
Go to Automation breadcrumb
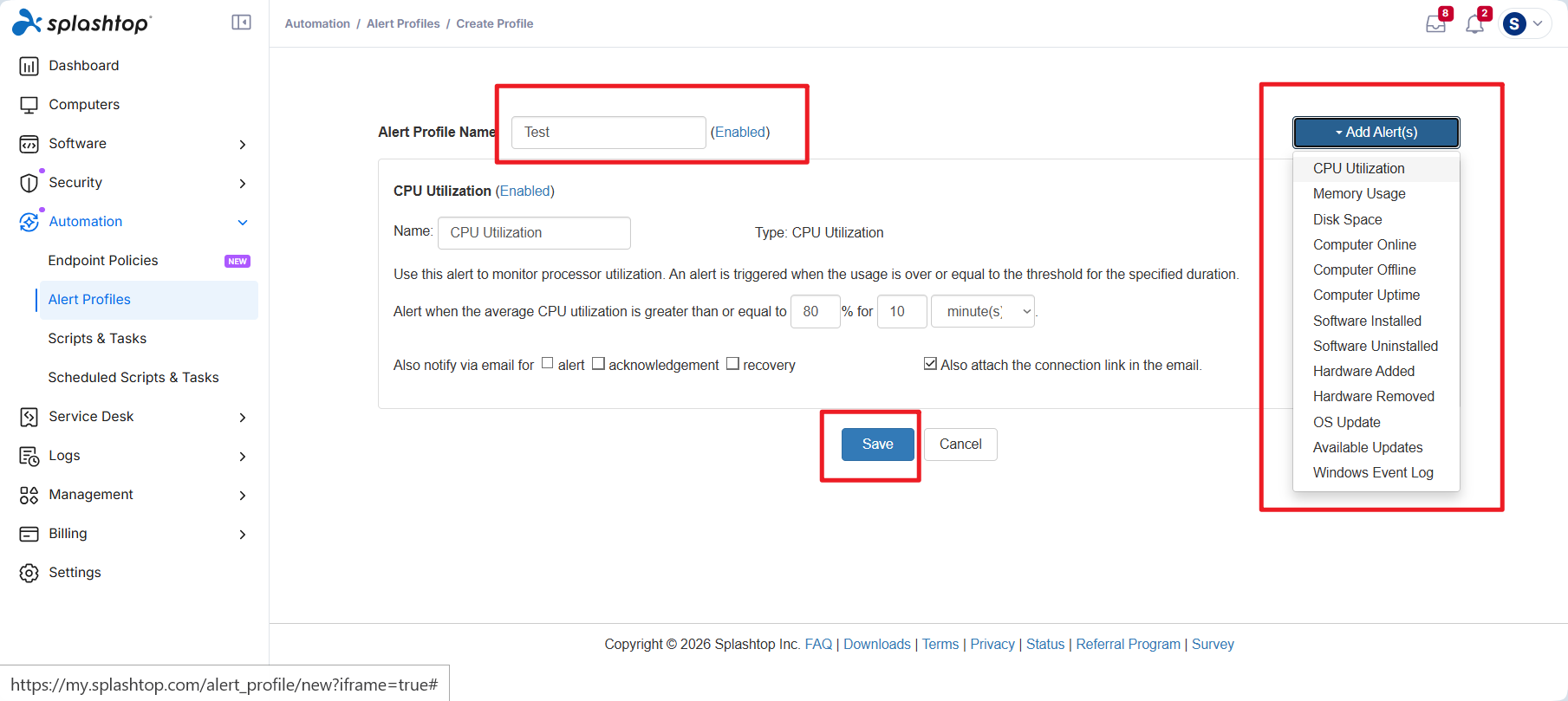pos(317,23)
